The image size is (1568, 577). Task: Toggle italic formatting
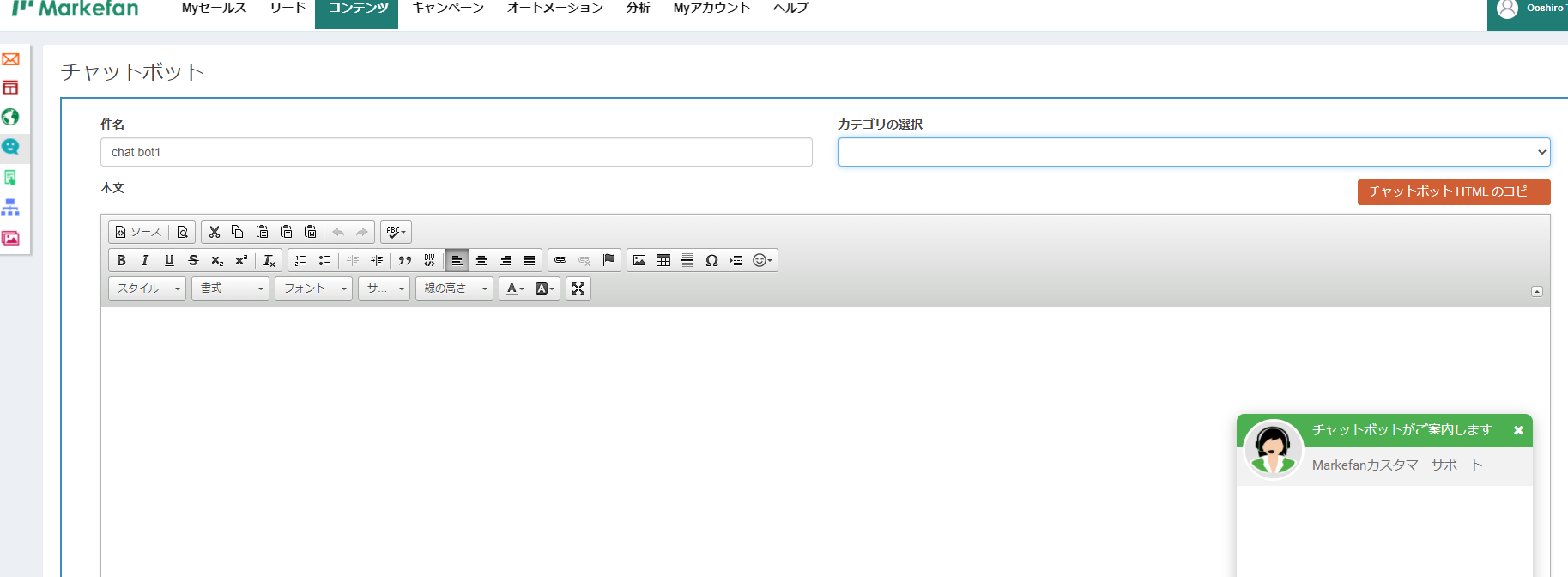click(145, 260)
